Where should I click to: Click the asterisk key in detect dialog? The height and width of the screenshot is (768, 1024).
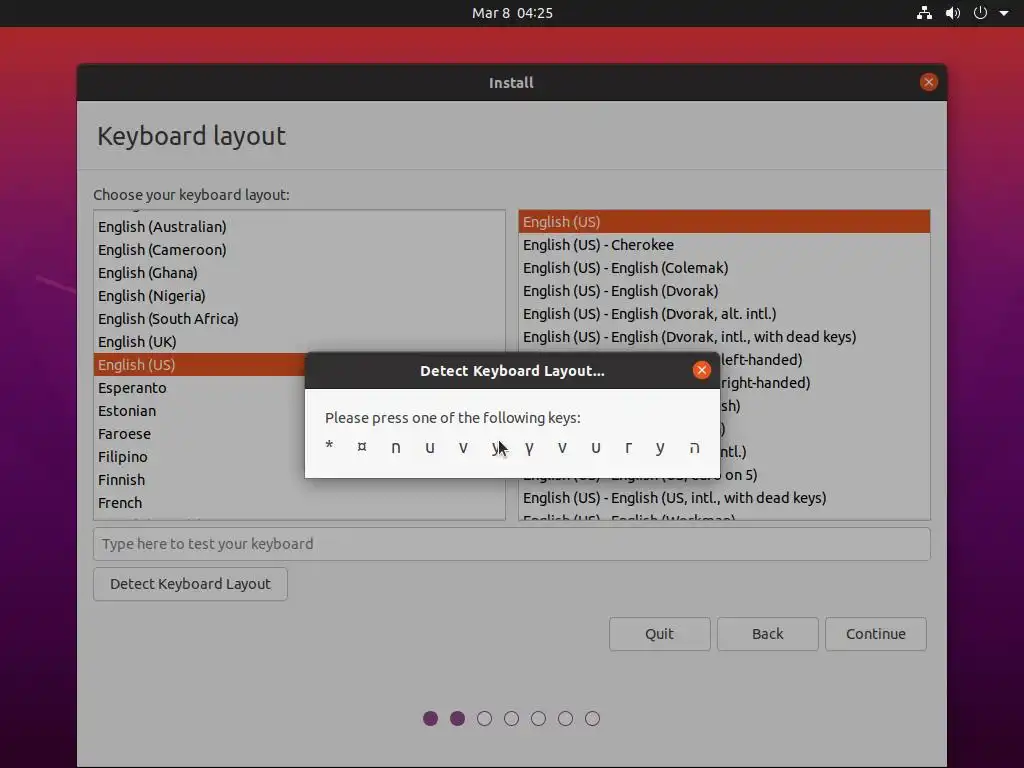(329, 446)
